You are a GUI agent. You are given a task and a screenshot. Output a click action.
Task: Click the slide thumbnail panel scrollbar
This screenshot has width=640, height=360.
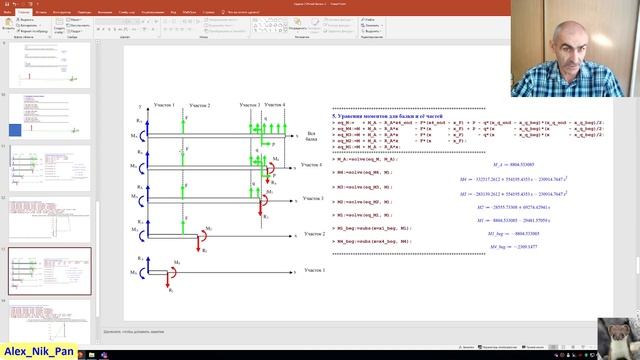click(x=98, y=259)
